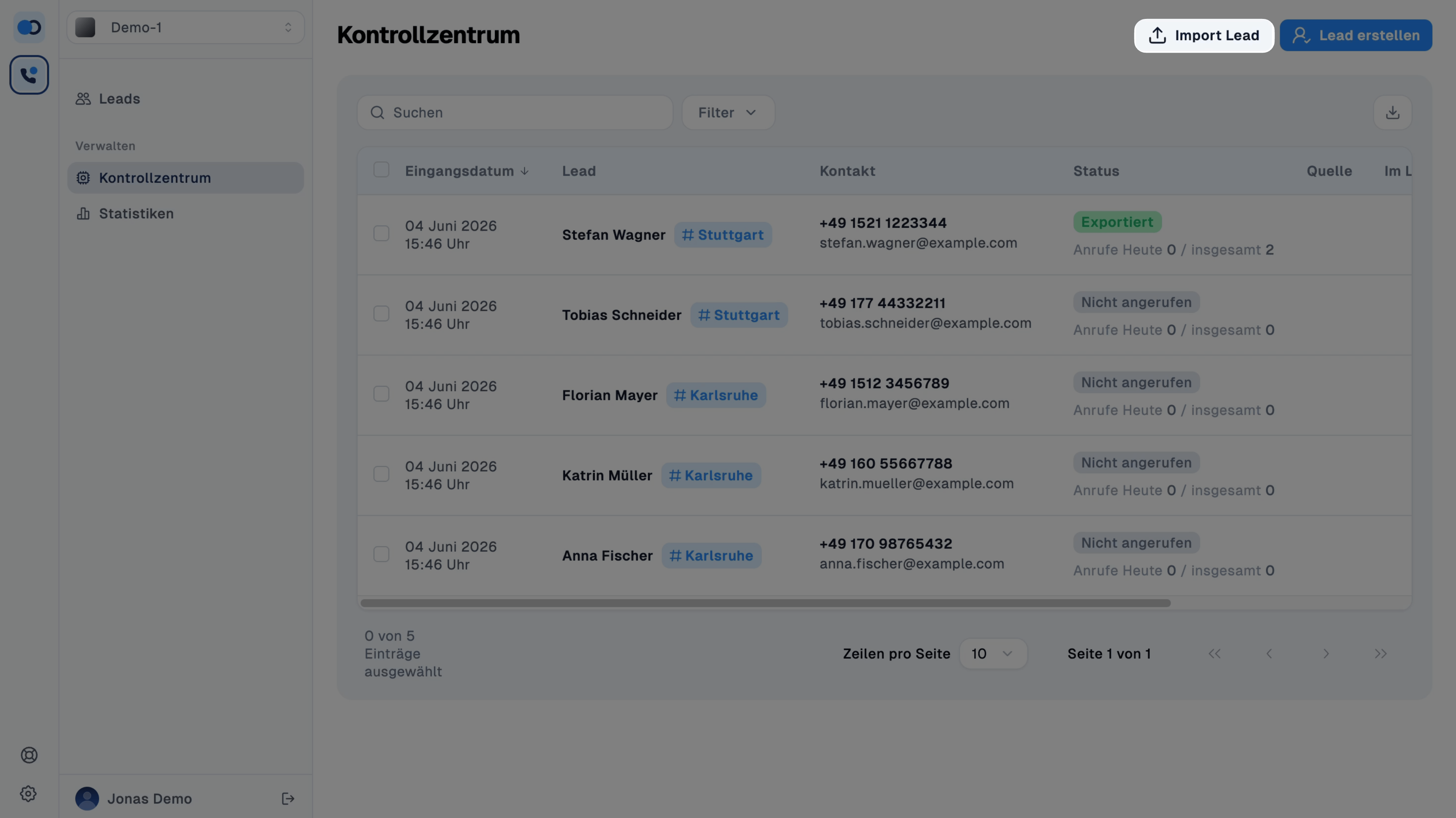The width and height of the screenshot is (1456, 818).
Task: Click the Quelle column header
Action: click(x=1329, y=171)
